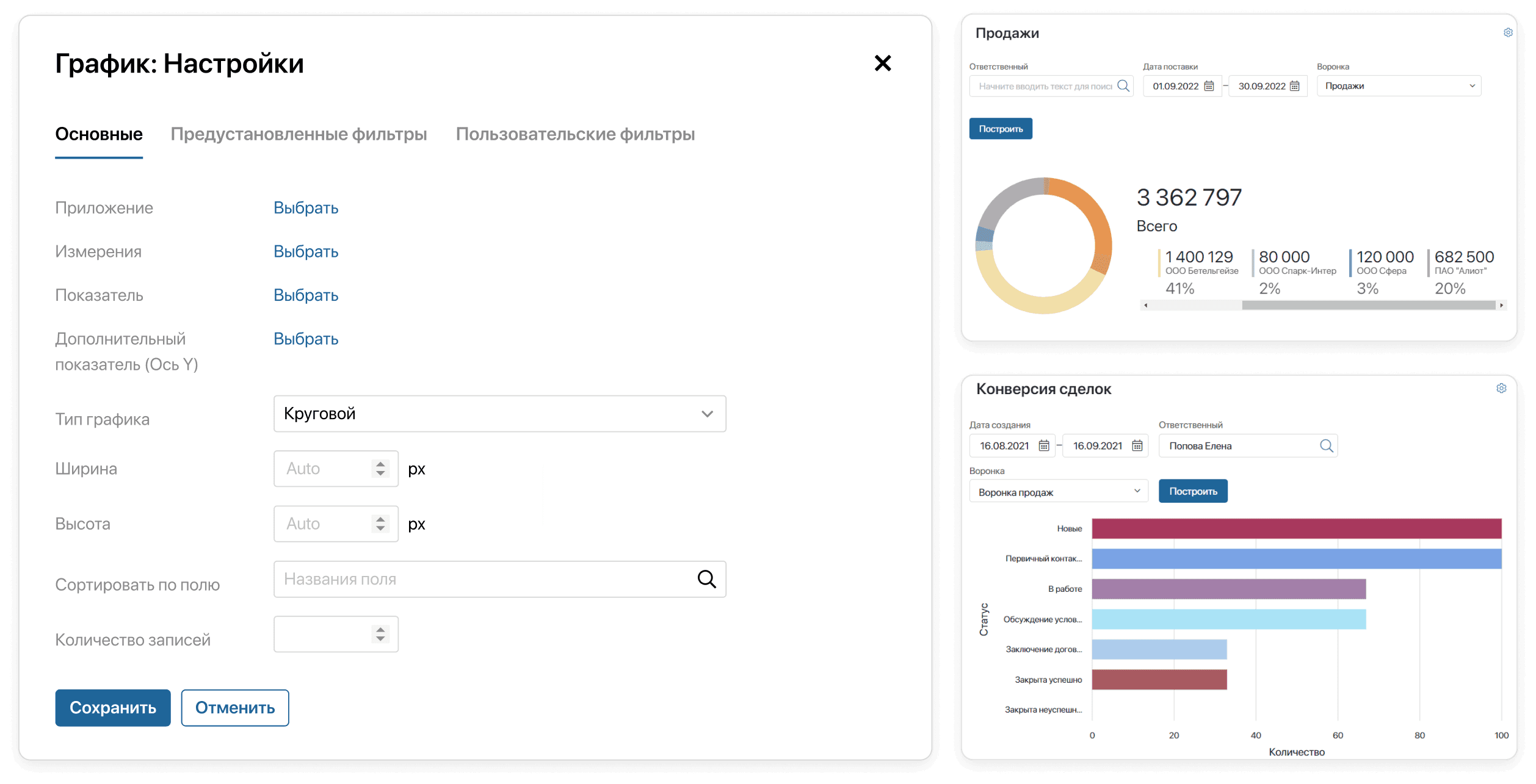
Task: Click Выбрать for Дополнительный показатель (Ось Y)
Action: (x=306, y=339)
